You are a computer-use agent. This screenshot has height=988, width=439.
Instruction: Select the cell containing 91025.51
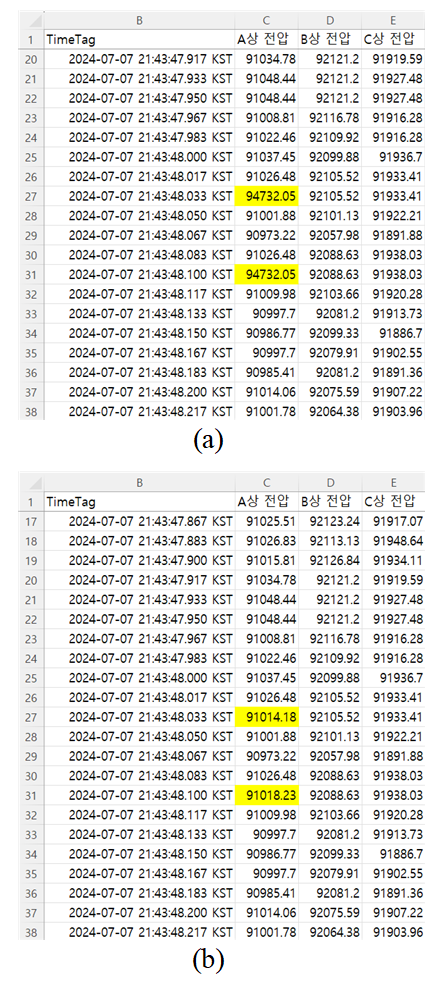pyautogui.click(x=266, y=522)
